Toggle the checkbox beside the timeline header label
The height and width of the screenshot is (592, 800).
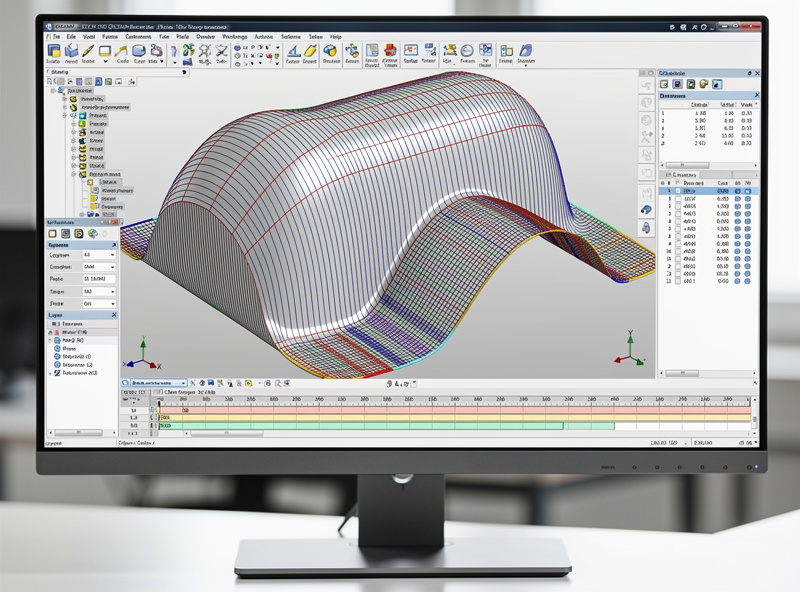click(x=160, y=392)
